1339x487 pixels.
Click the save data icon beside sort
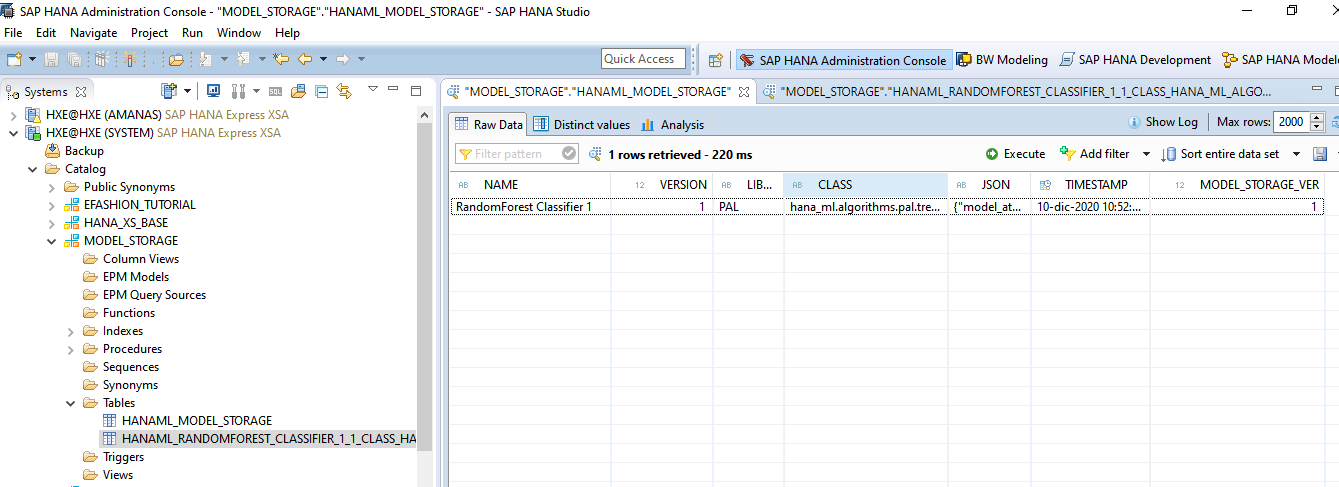pos(1319,154)
